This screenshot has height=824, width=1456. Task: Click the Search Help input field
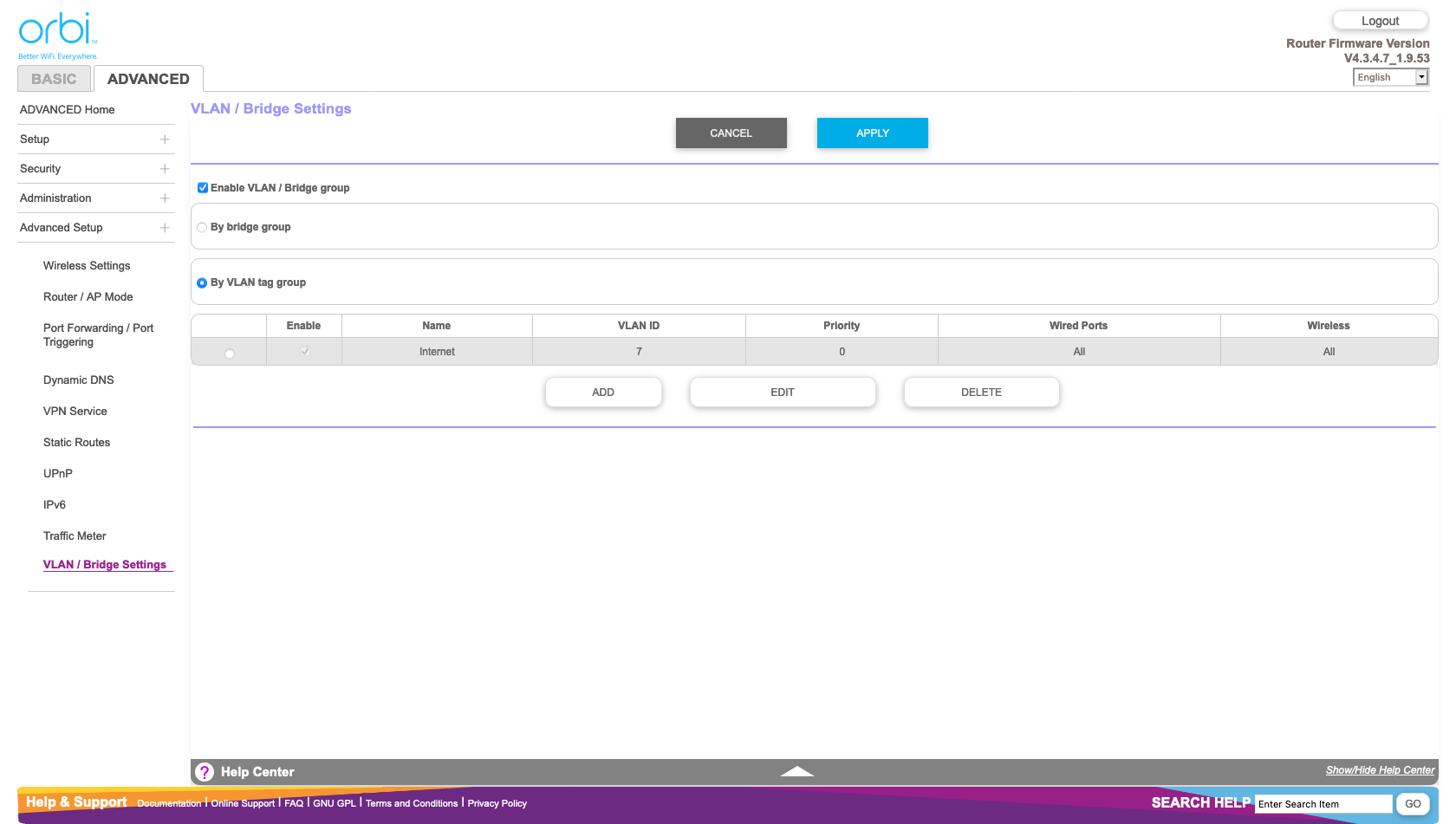pos(1323,804)
